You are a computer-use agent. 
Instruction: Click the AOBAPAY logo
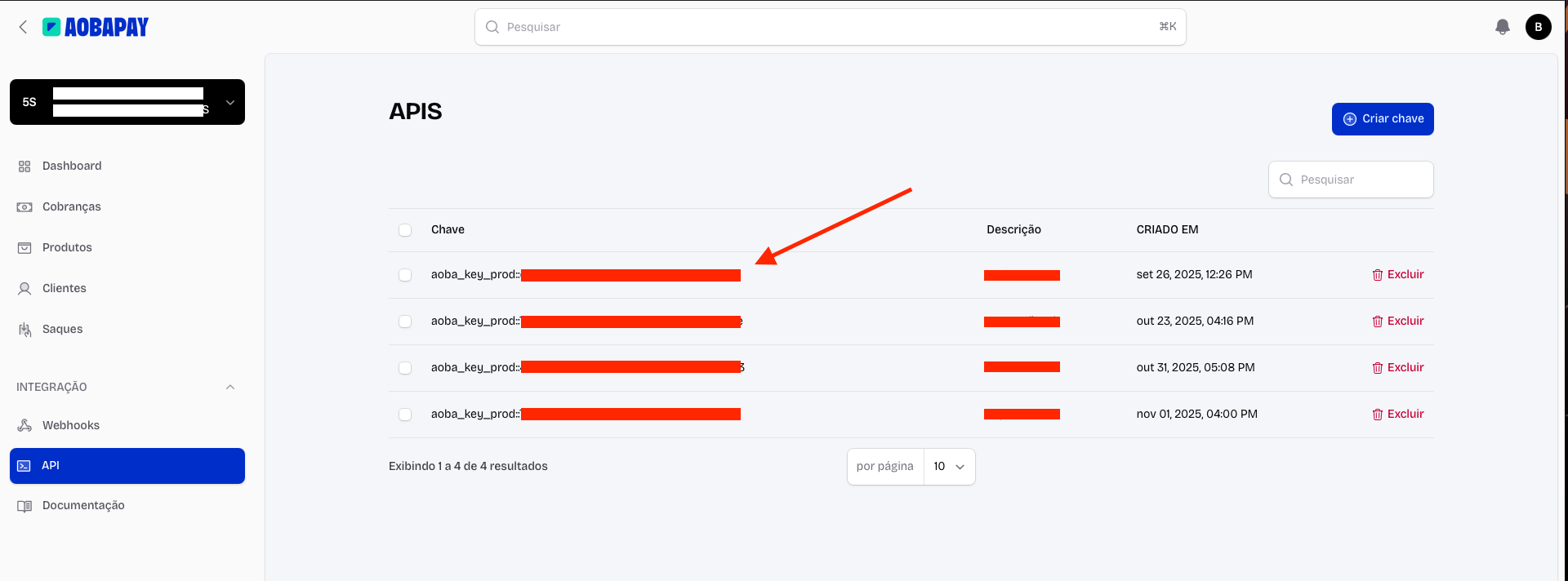[x=96, y=27]
